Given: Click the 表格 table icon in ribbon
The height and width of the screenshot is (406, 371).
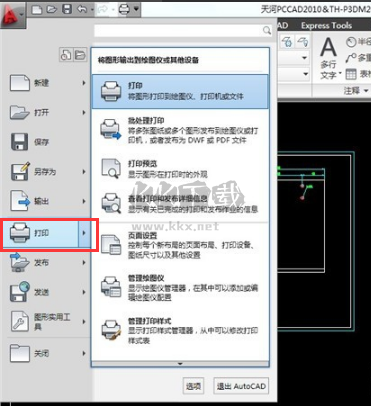Looking at the screenshot, I should click(351, 74).
